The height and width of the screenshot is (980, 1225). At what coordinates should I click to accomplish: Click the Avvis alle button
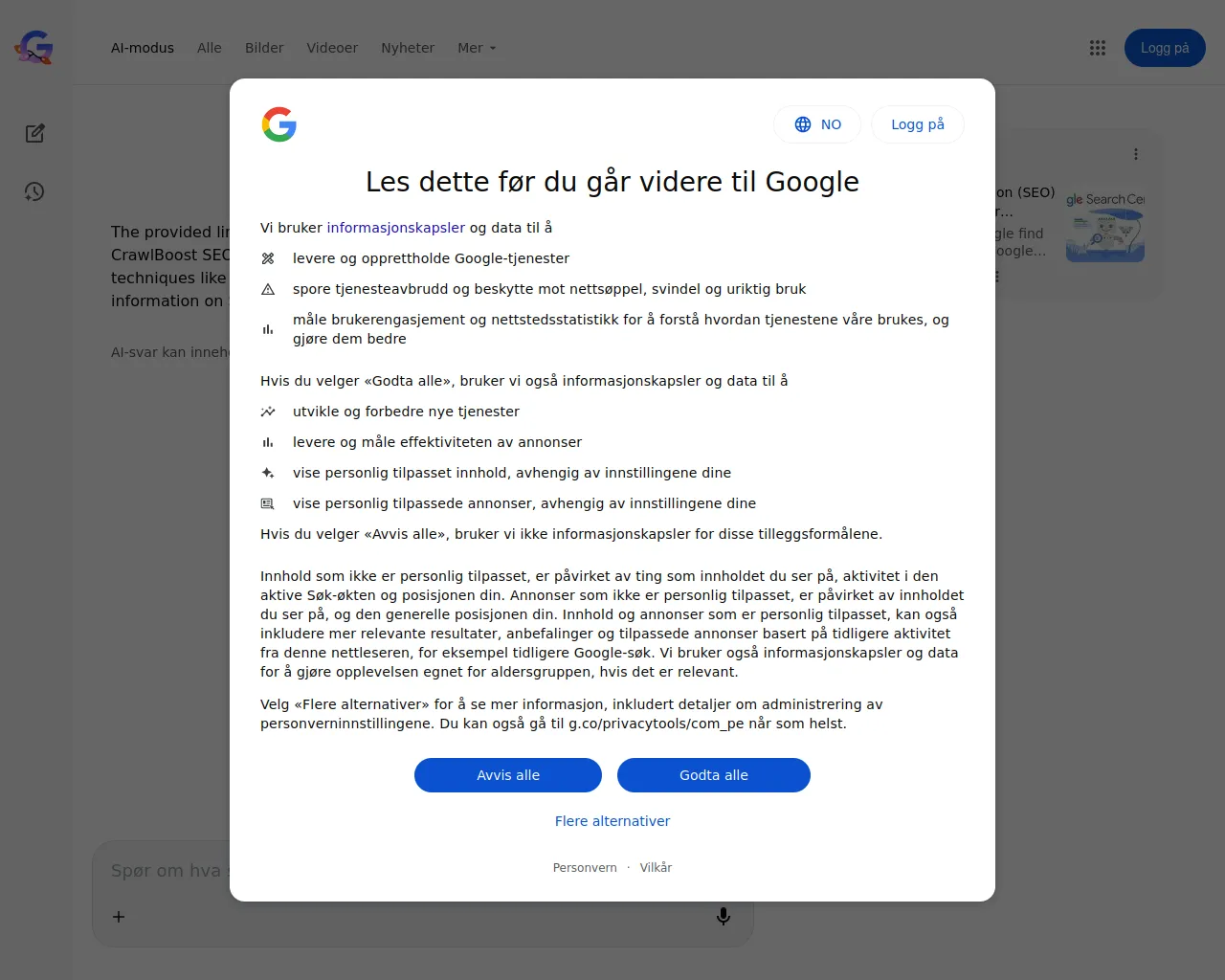(508, 775)
